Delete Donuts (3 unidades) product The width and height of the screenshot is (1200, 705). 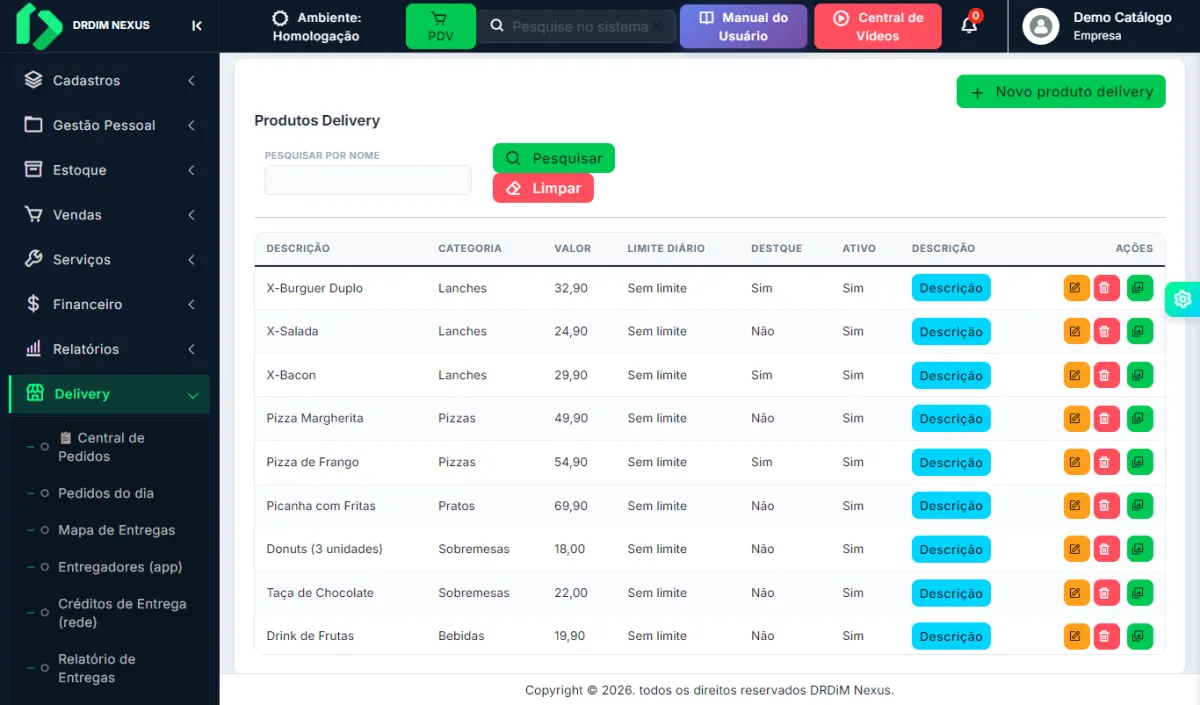pos(1106,549)
